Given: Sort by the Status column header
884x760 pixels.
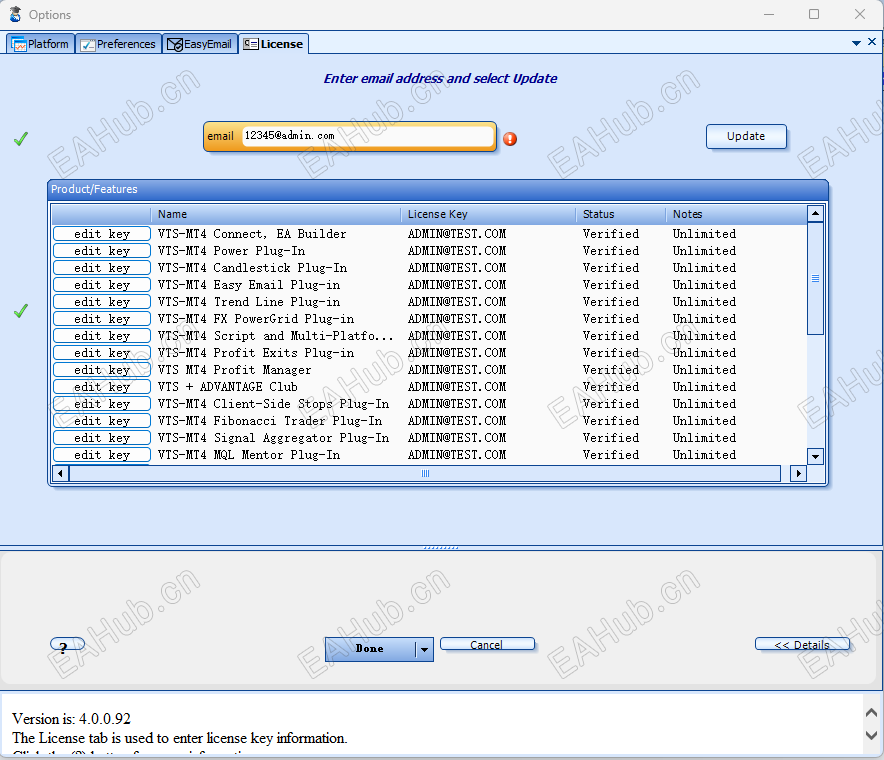Looking at the screenshot, I should point(621,214).
